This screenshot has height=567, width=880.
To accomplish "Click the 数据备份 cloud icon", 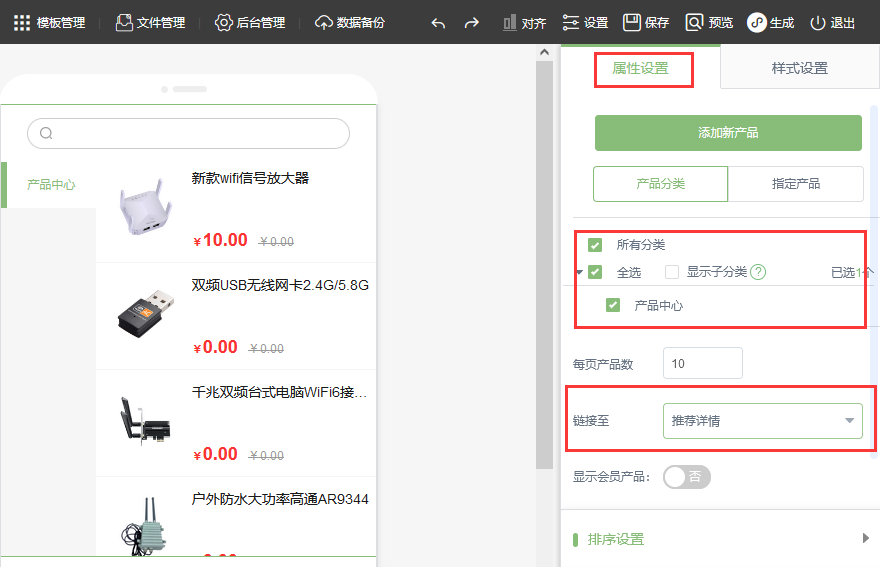I will tap(324, 23).
